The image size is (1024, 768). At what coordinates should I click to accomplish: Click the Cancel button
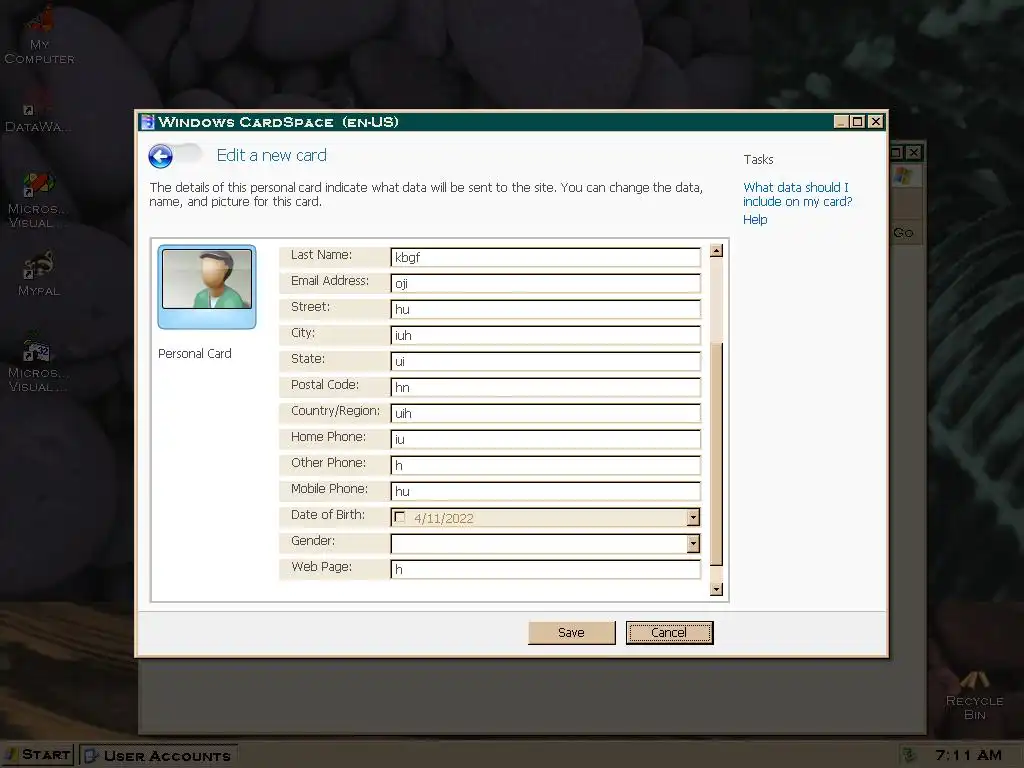[669, 633]
